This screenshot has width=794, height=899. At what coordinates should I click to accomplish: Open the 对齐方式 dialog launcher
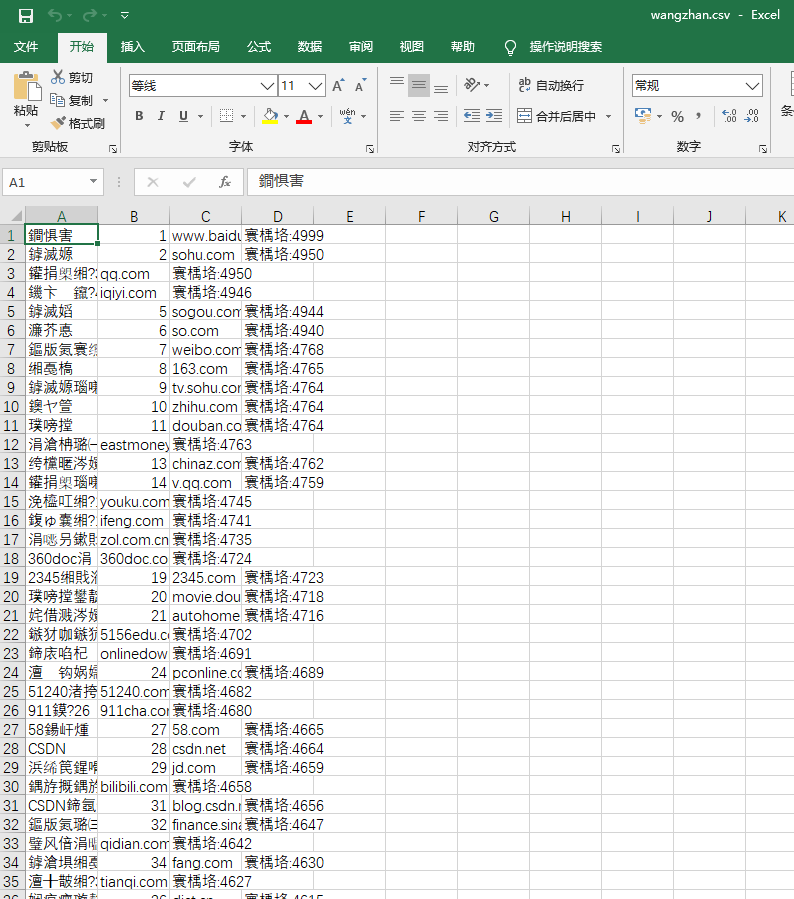point(616,149)
